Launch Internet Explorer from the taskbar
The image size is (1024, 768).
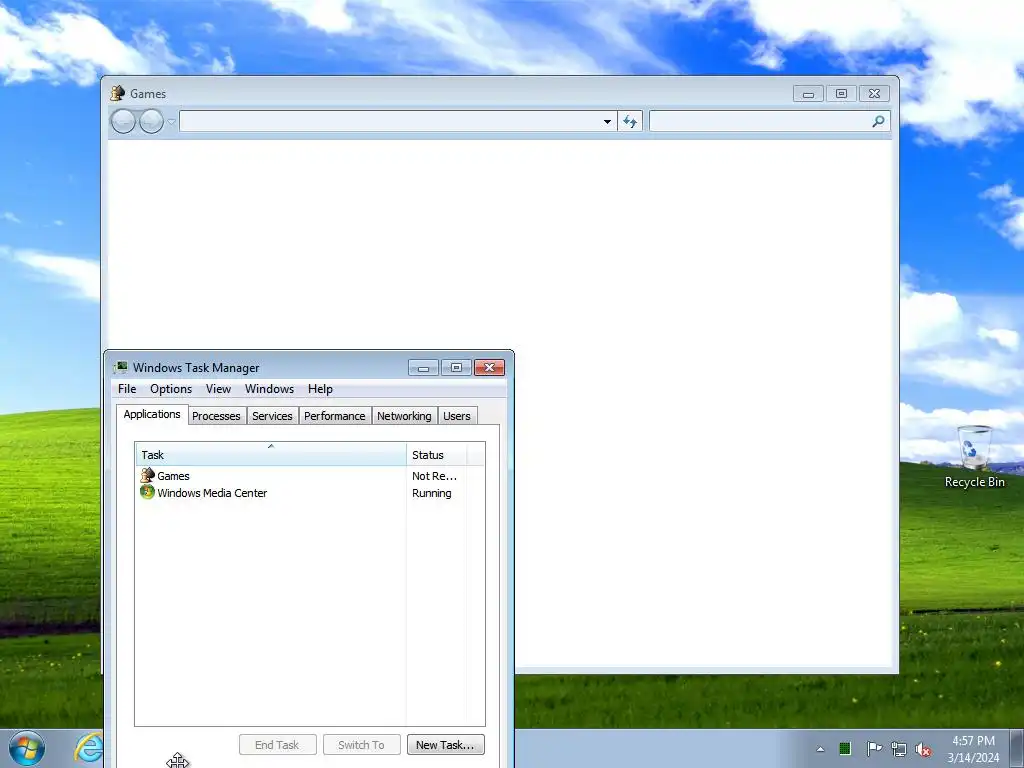click(x=88, y=748)
